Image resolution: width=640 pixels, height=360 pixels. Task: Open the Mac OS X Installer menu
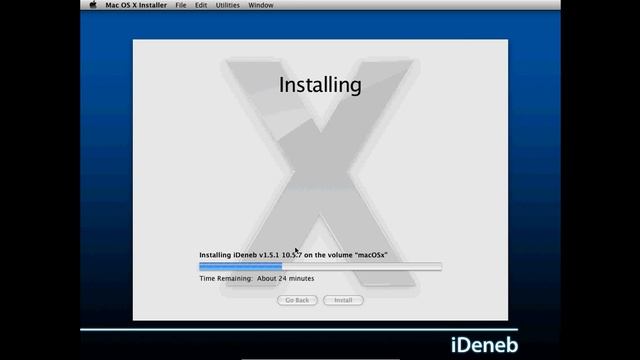[x=136, y=5]
